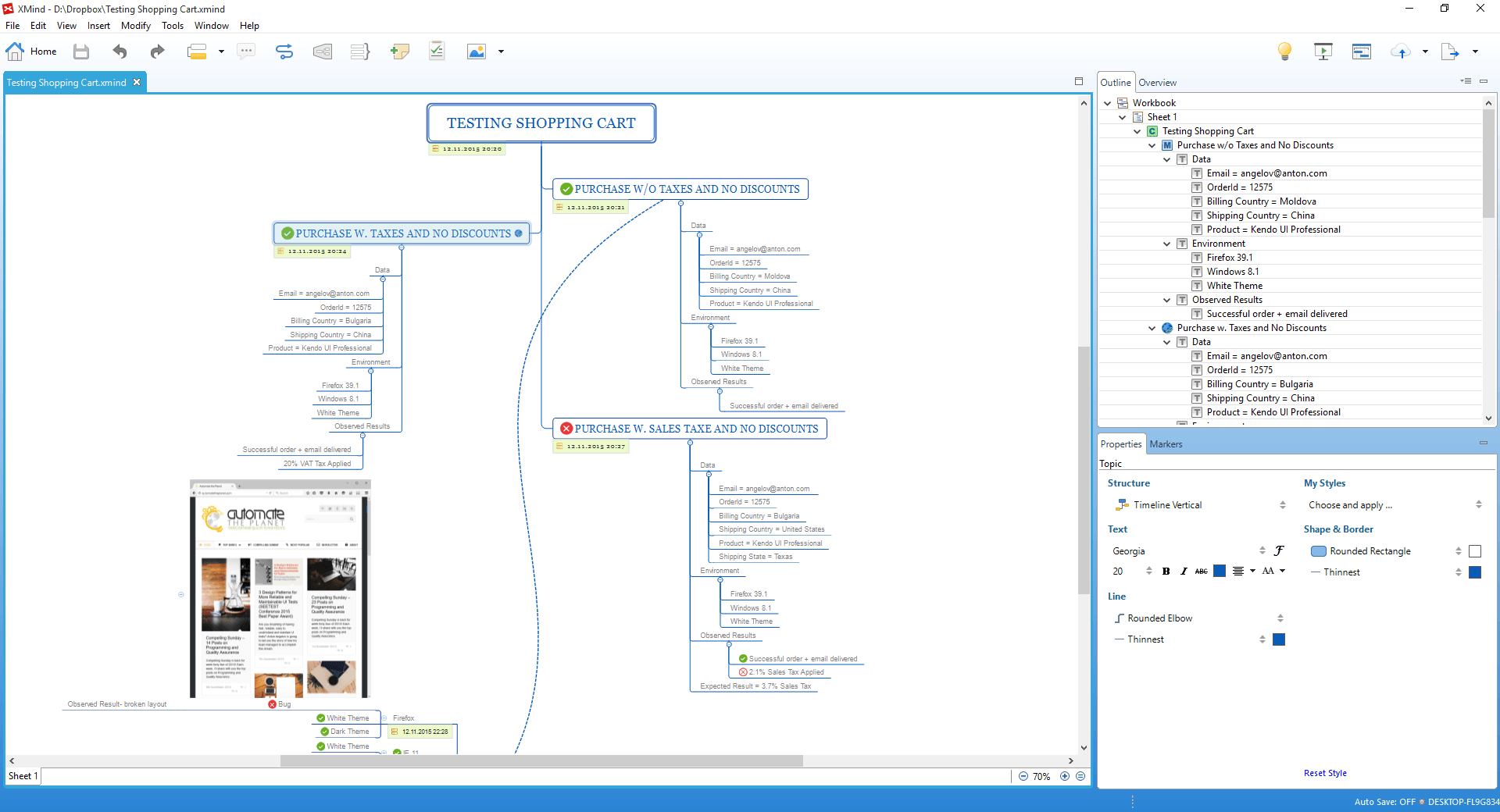
Task: Toggle italic text formatting
Action: coord(1184,572)
